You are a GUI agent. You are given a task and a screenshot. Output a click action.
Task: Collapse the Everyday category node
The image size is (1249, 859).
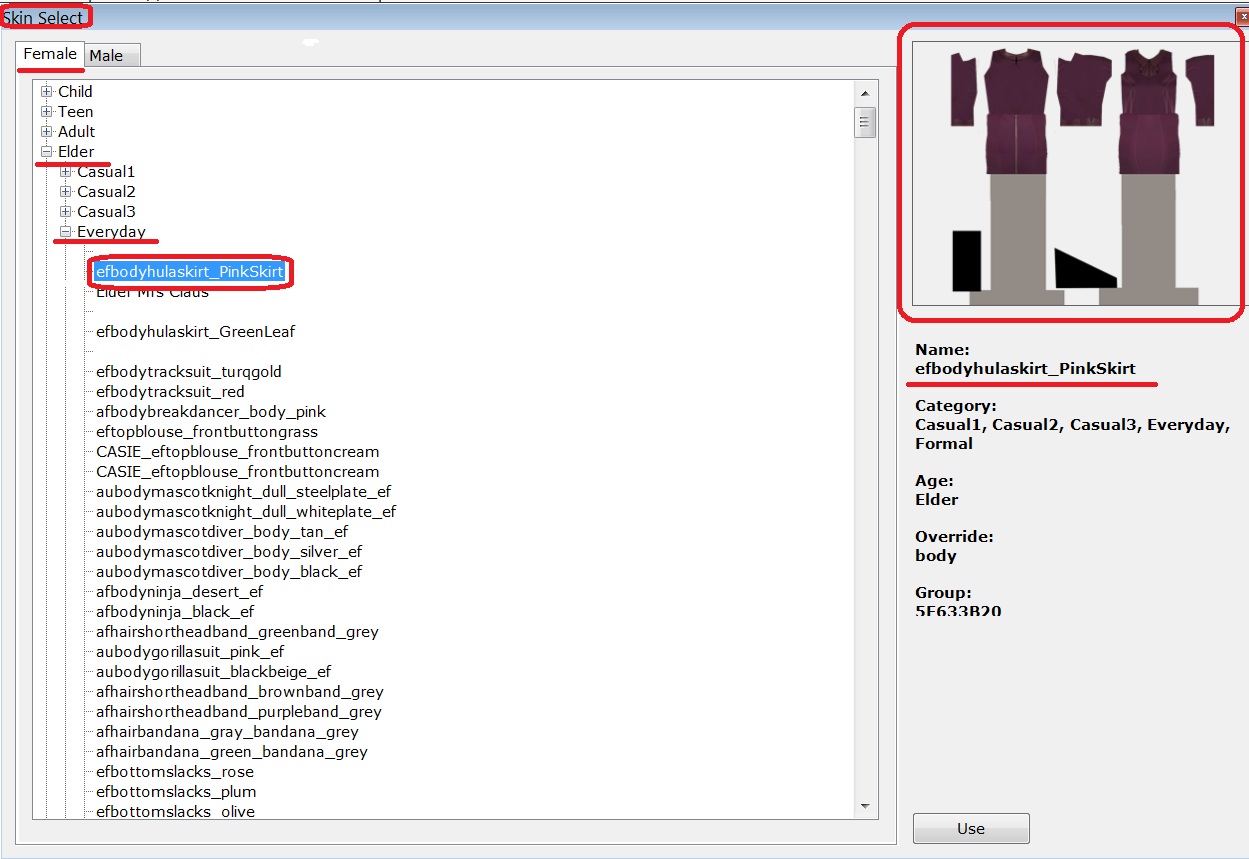click(x=66, y=232)
